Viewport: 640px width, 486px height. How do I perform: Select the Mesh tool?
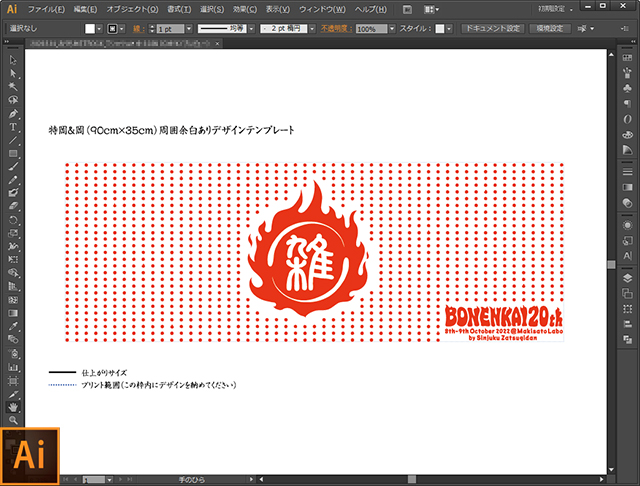(x=13, y=300)
